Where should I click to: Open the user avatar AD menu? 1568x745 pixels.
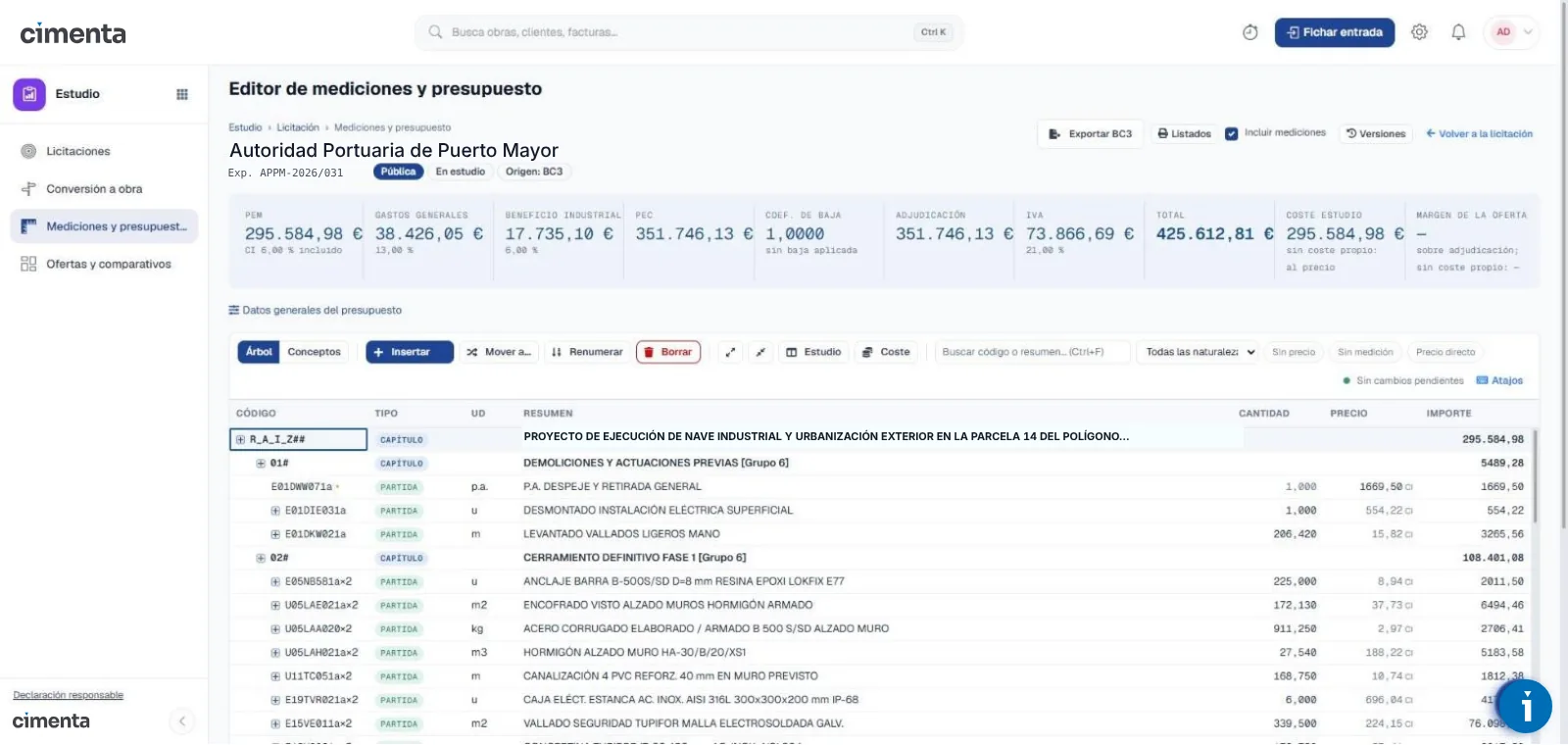(1511, 32)
